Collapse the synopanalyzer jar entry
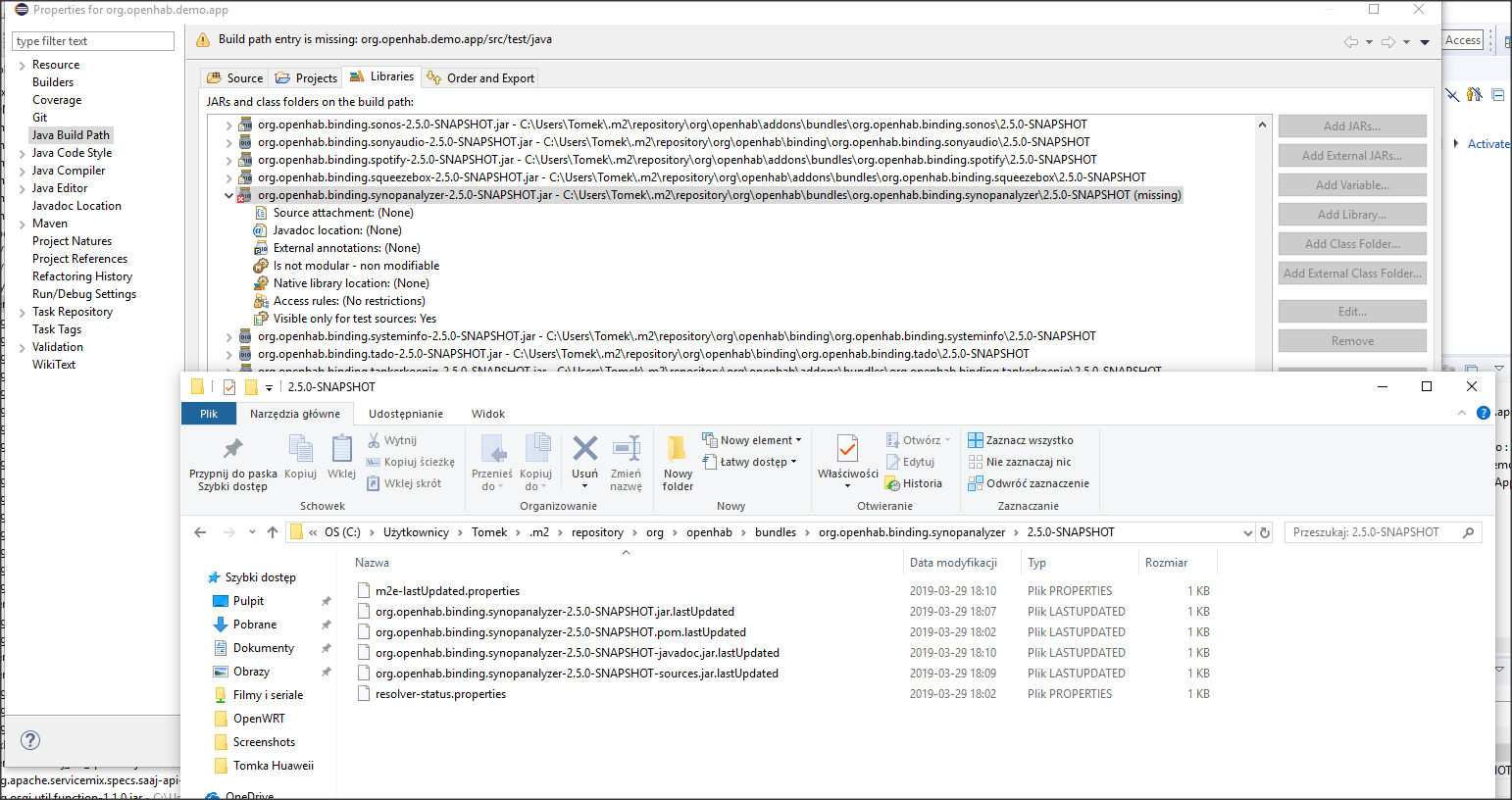The image size is (1512, 800). [x=228, y=195]
